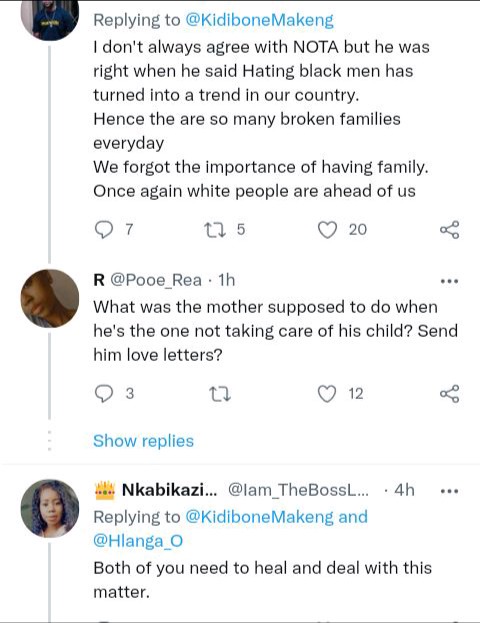Open @Hlanga_O mention link

tap(138, 541)
